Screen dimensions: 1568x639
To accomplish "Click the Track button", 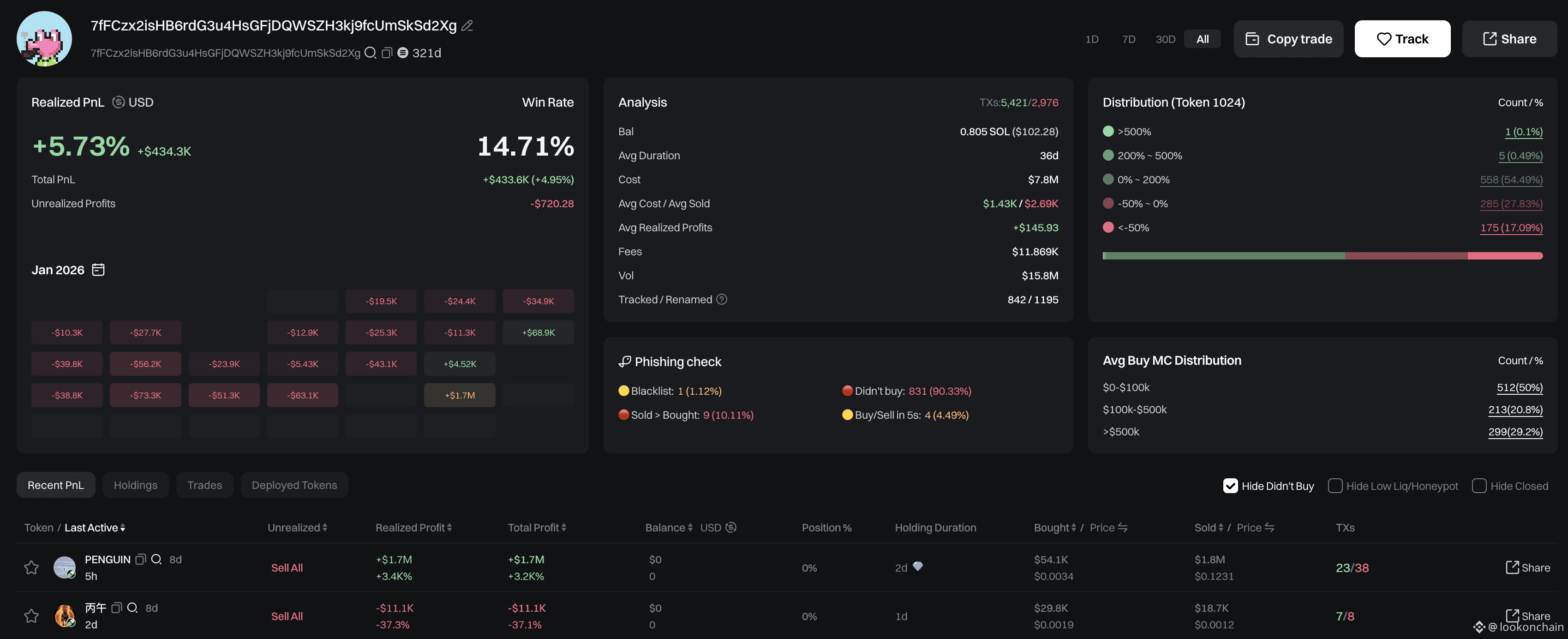I will tap(1402, 38).
